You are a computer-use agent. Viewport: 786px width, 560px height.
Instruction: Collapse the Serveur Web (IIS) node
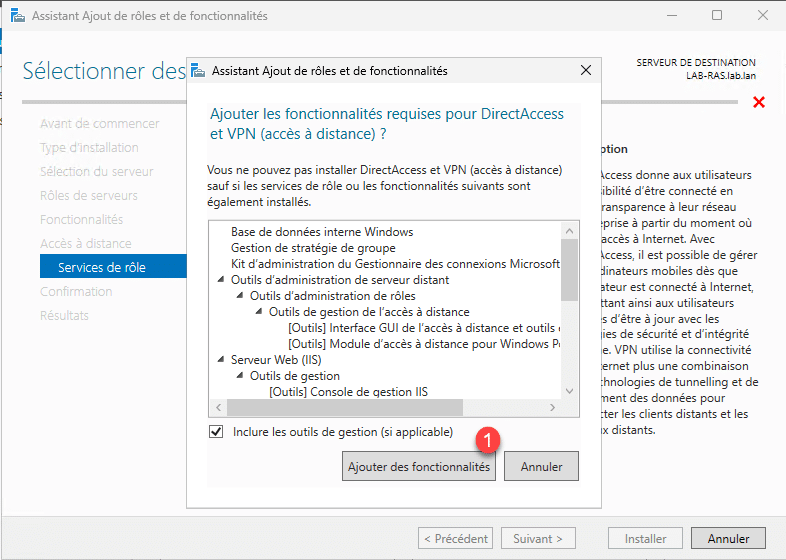(x=221, y=358)
